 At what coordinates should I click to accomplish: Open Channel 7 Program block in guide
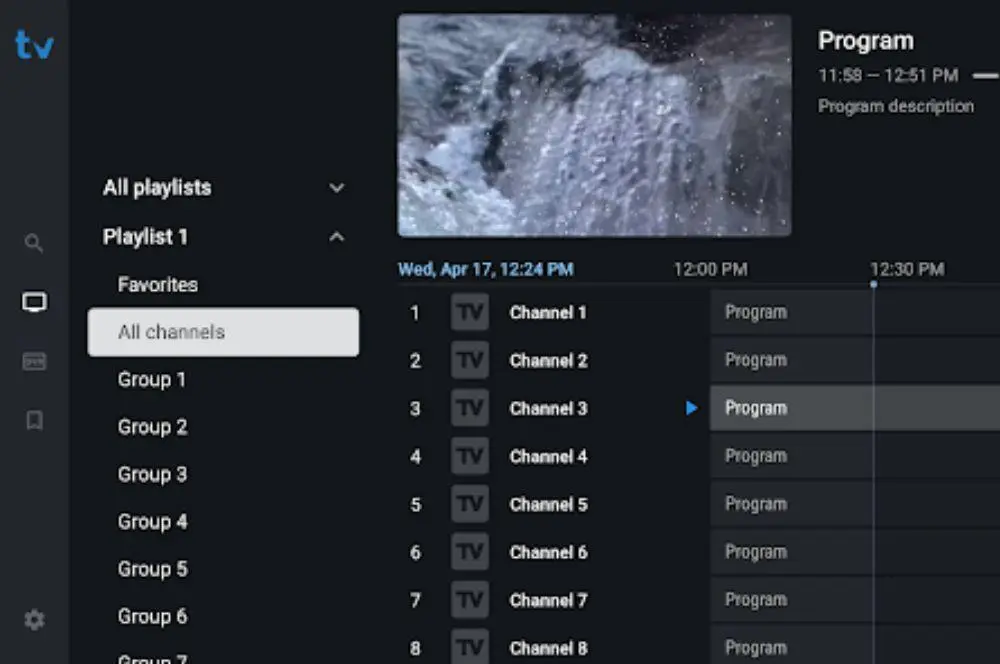855,600
